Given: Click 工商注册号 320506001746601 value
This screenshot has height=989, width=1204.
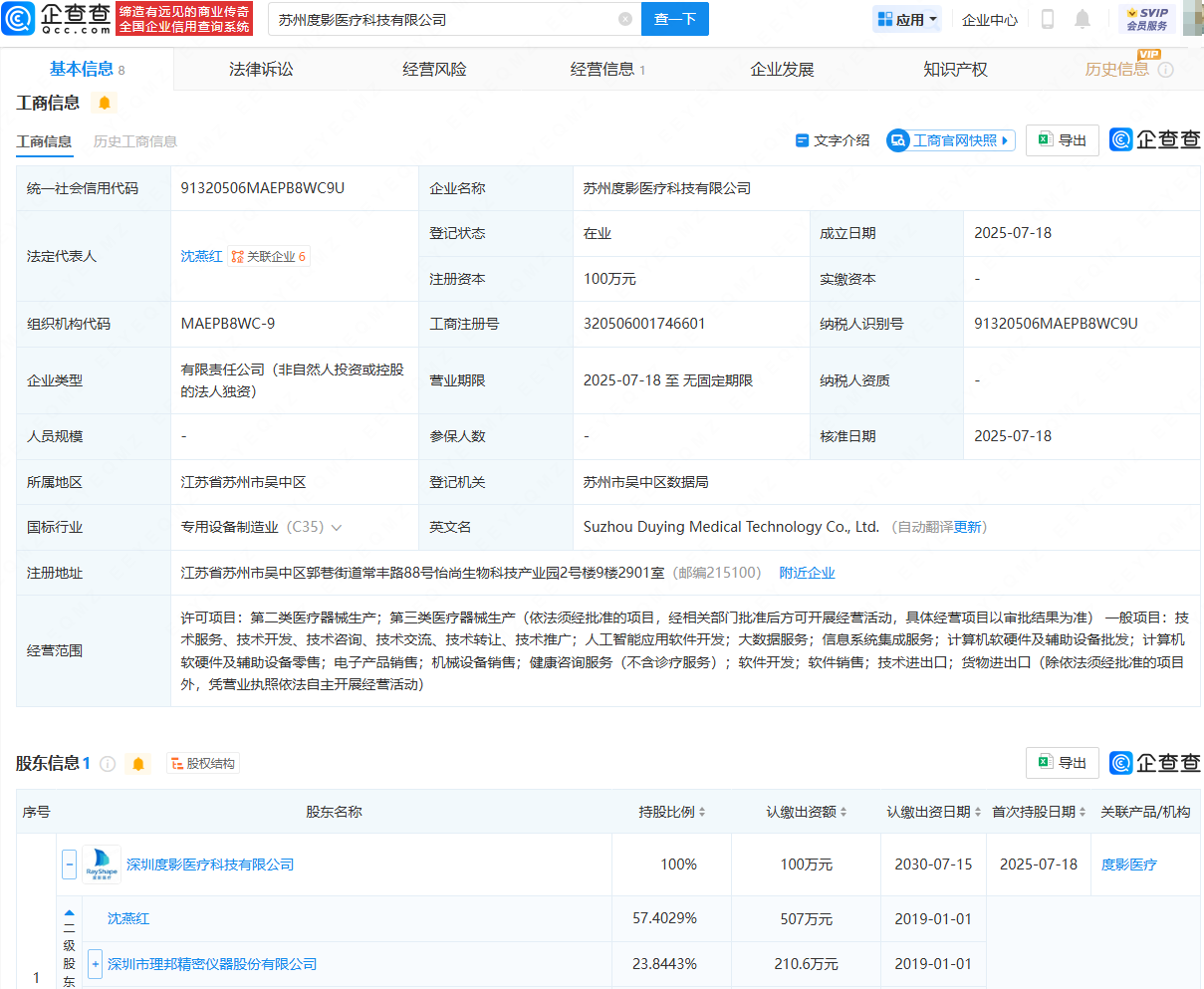Looking at the screenshot, I should click(644, 324).
